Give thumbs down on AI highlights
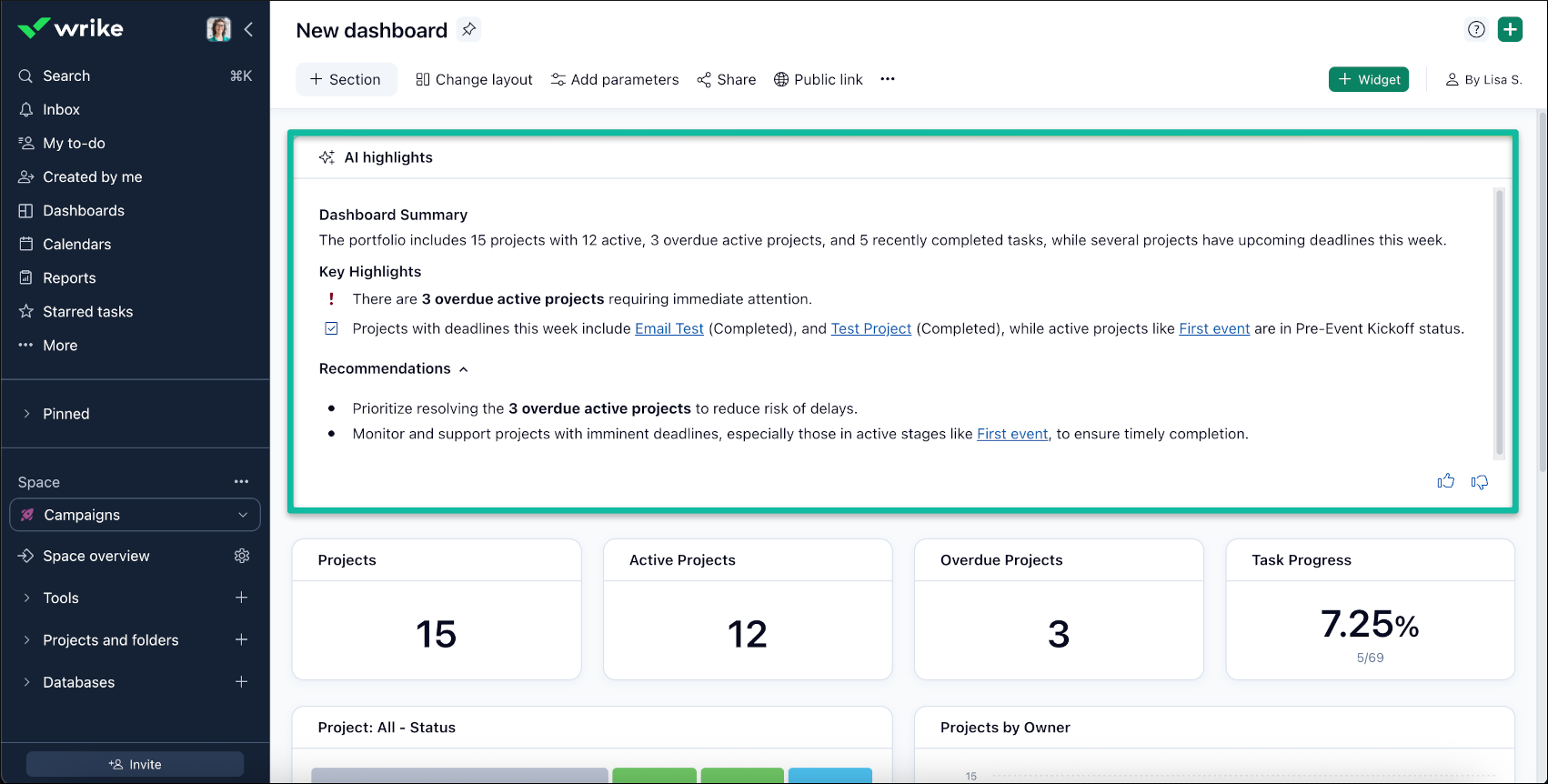 (x=1480, y=481)
